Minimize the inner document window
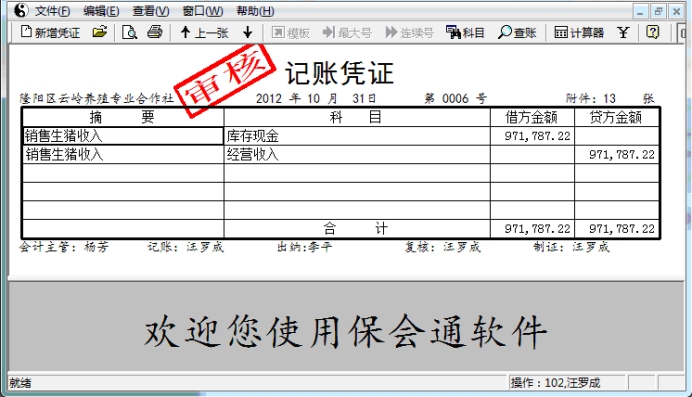Viewport: 692px width, 397px height. pos(640,11)
